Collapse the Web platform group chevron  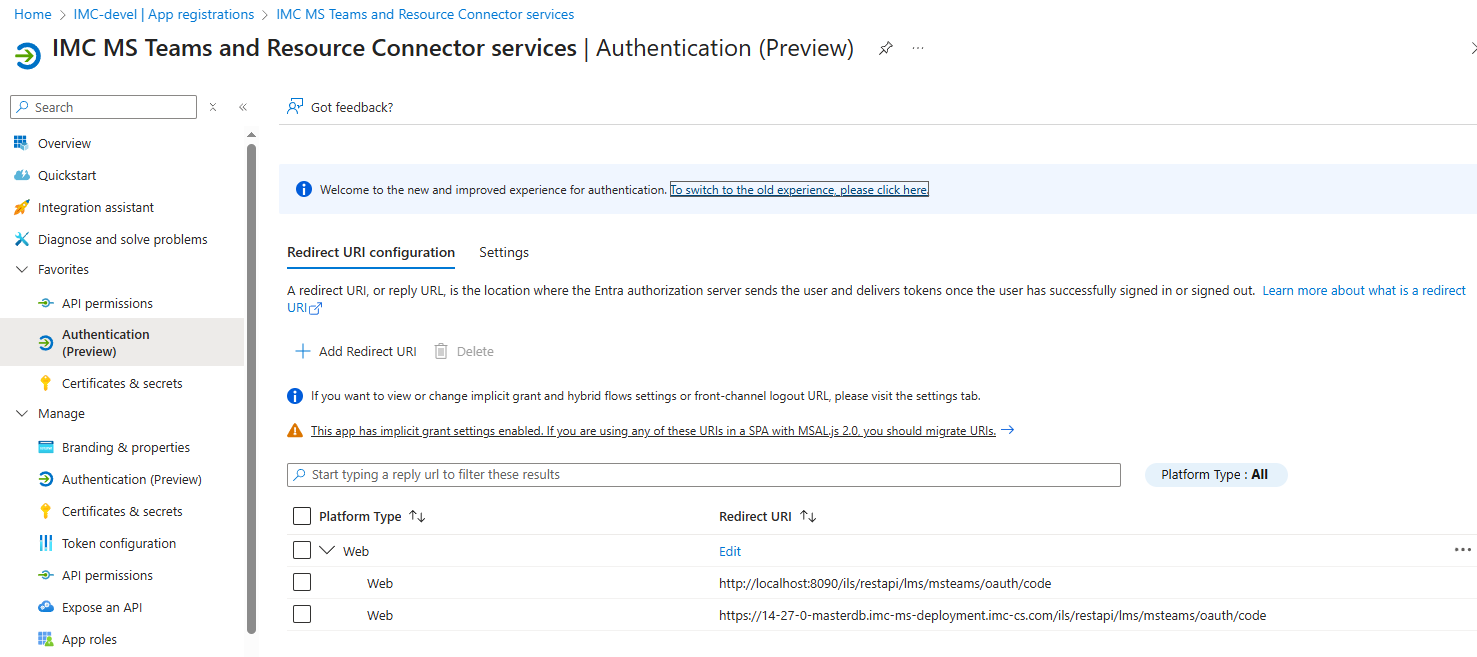[x=327, y=550]
